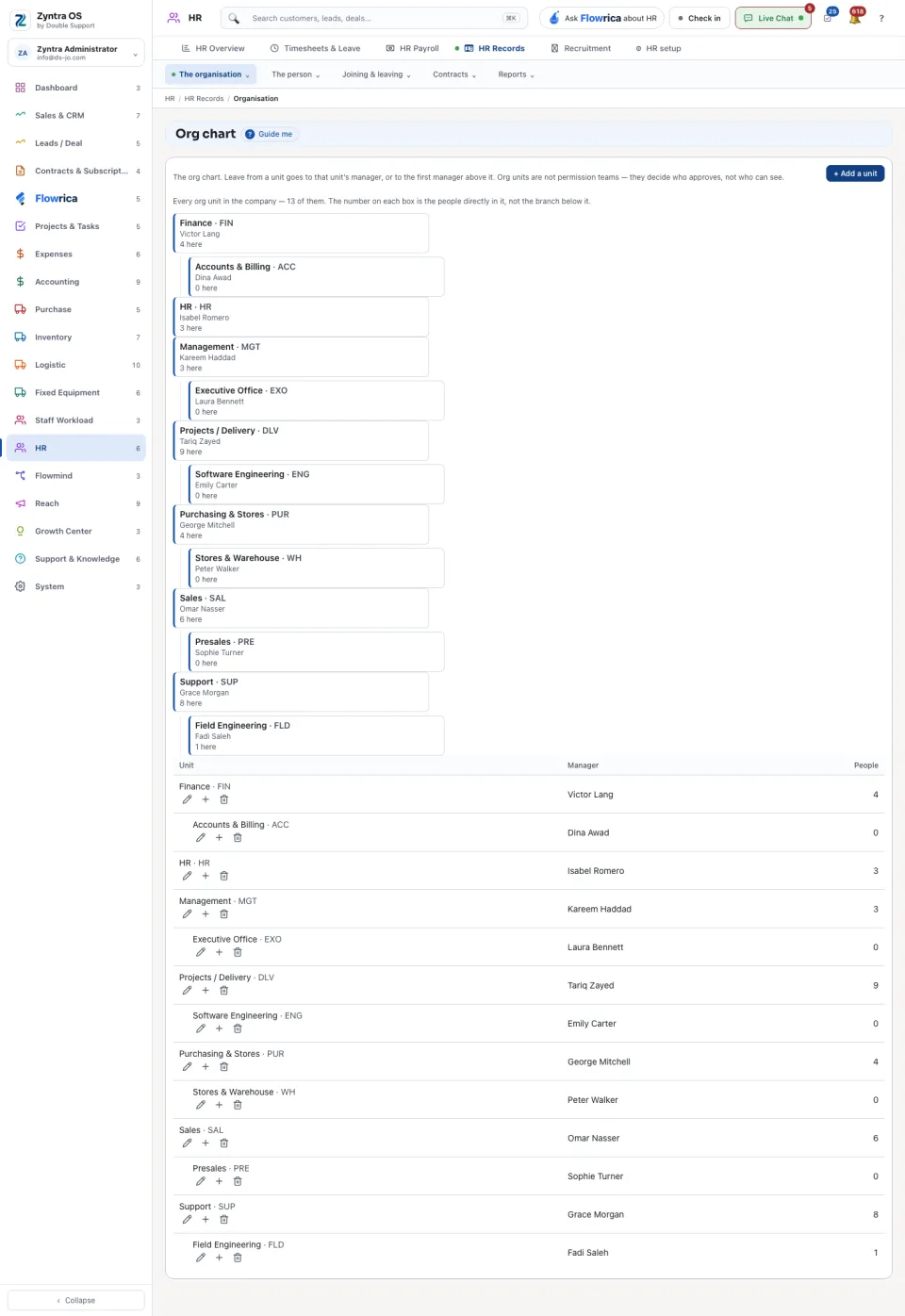Expand the Reports dropdown
This screenshot has height=1316, width=905.
pyautogui.click(x=516, y=74)
